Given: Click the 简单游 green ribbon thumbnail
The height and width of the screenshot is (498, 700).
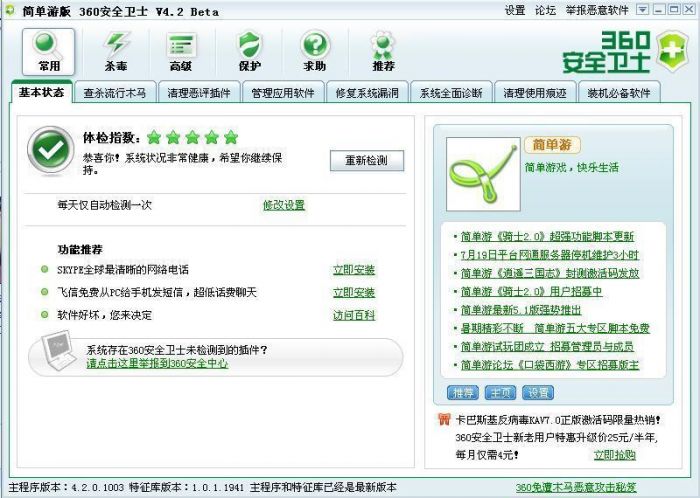Looking at the screenshot, I should pos(483,174).
